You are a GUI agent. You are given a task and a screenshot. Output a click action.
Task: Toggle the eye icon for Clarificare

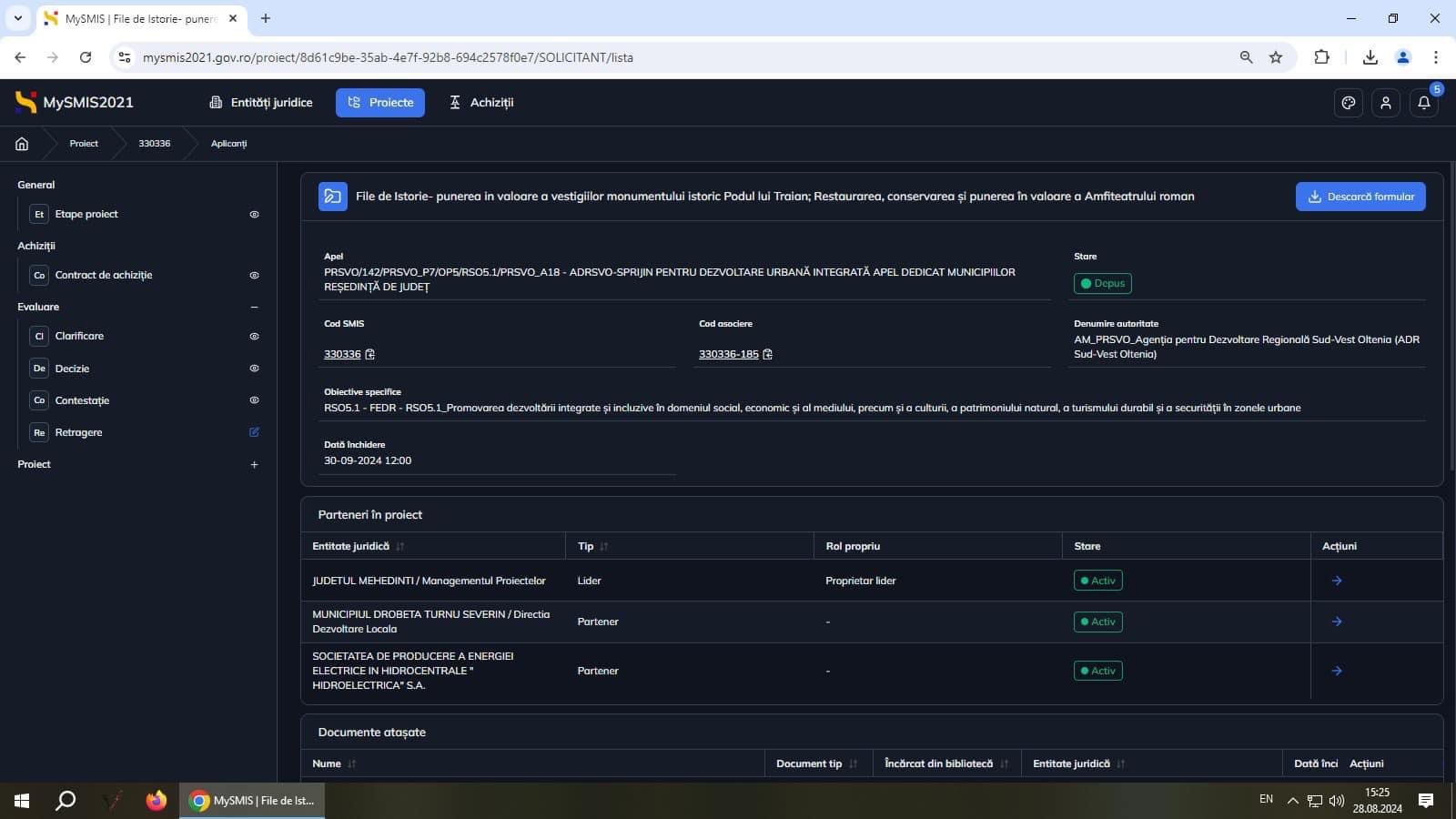tap(255, 336)
